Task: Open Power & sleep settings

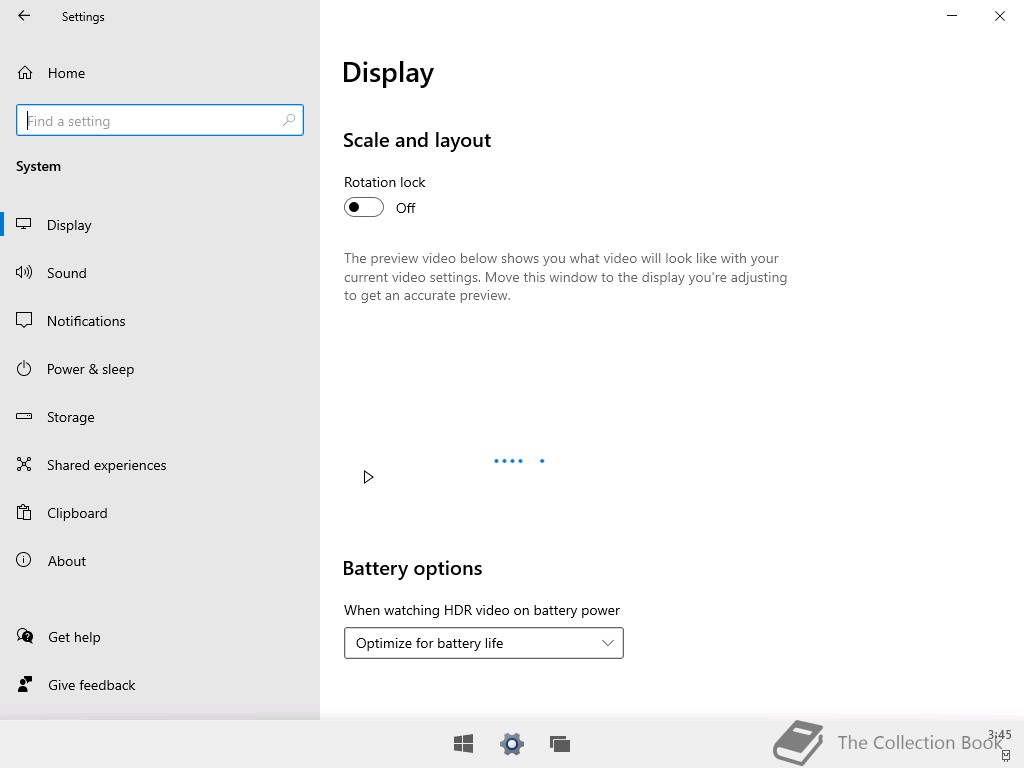Action: 160,369
